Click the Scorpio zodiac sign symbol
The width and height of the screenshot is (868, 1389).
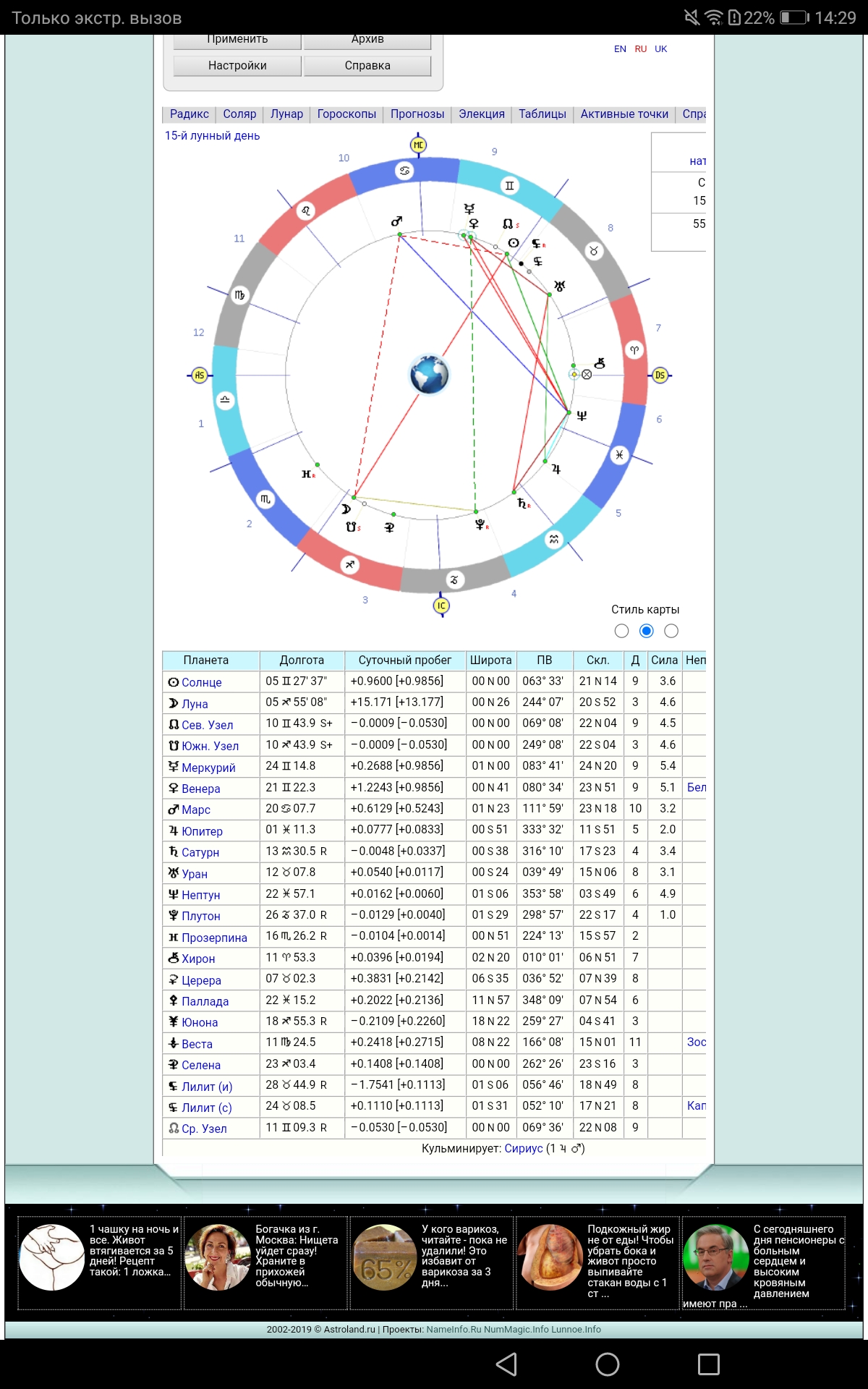(265, 499)
